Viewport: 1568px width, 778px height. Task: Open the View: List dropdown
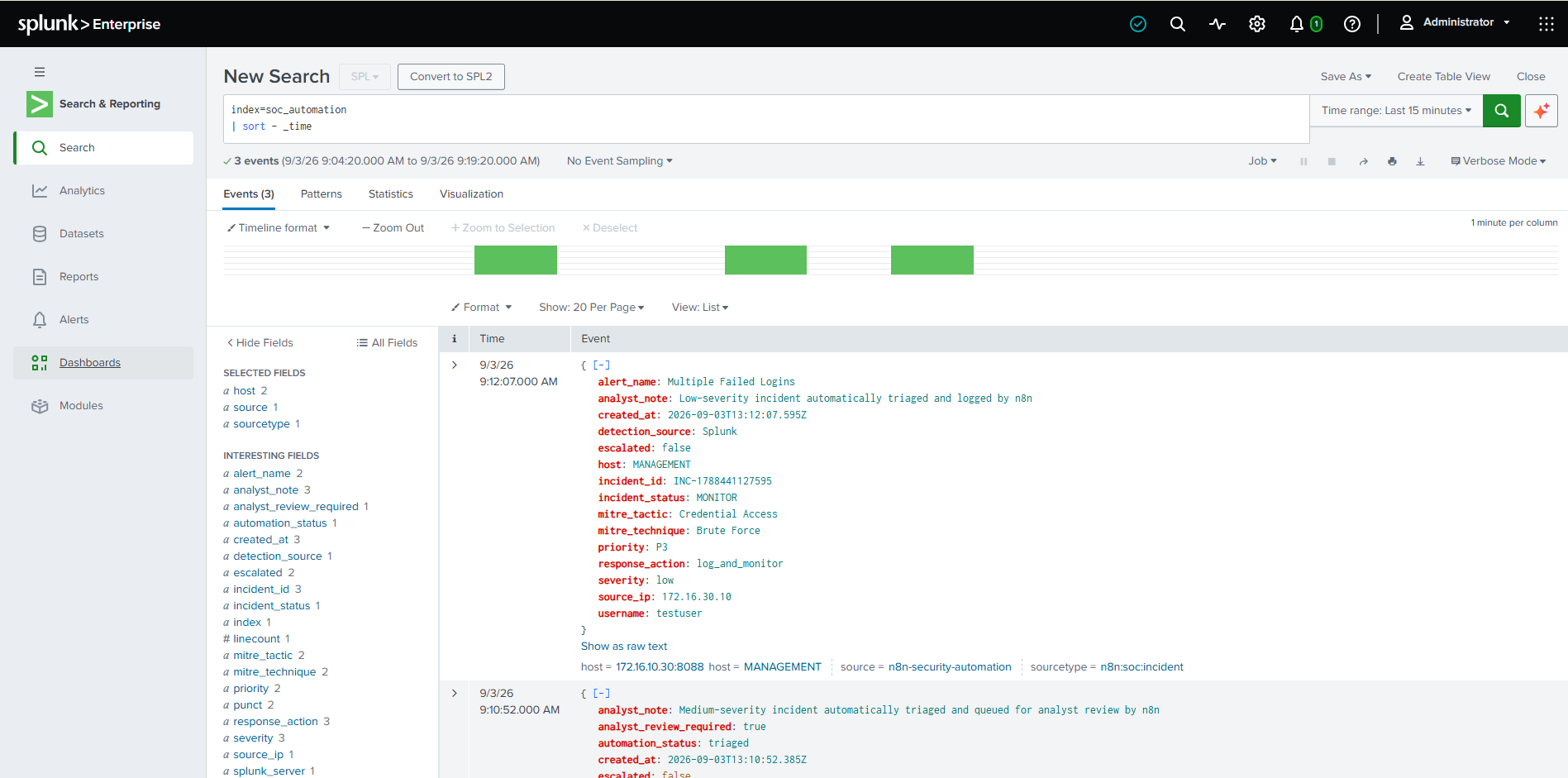(700, 308)
